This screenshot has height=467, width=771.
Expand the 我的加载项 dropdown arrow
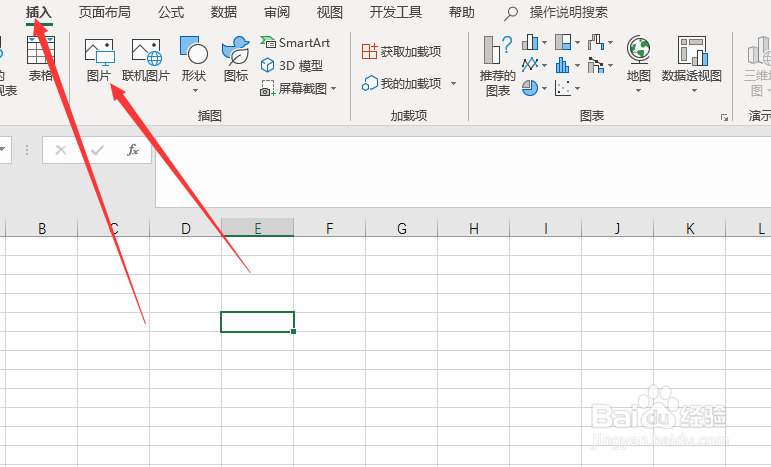coord(453,84)
